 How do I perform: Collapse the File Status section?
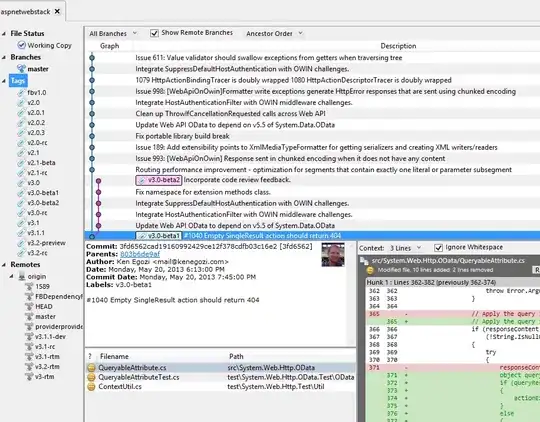4,34
